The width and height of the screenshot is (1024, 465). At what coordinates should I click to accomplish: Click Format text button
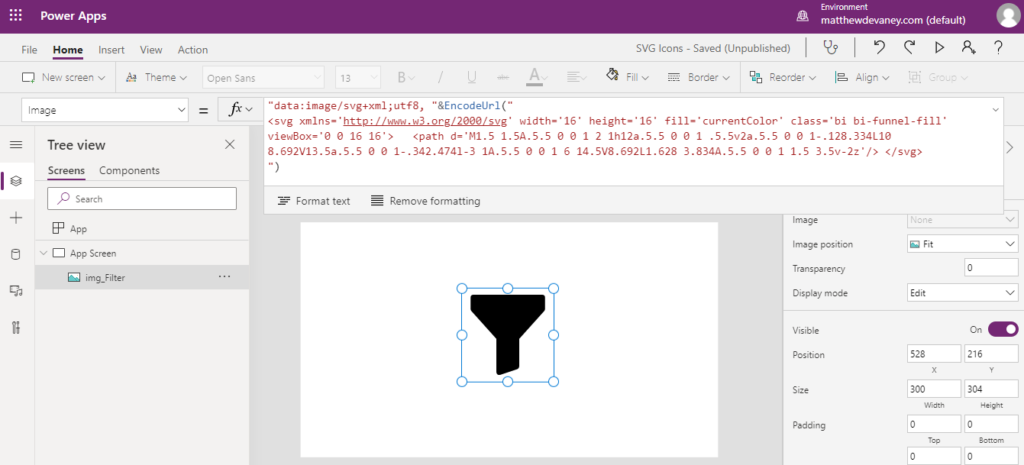313,201
